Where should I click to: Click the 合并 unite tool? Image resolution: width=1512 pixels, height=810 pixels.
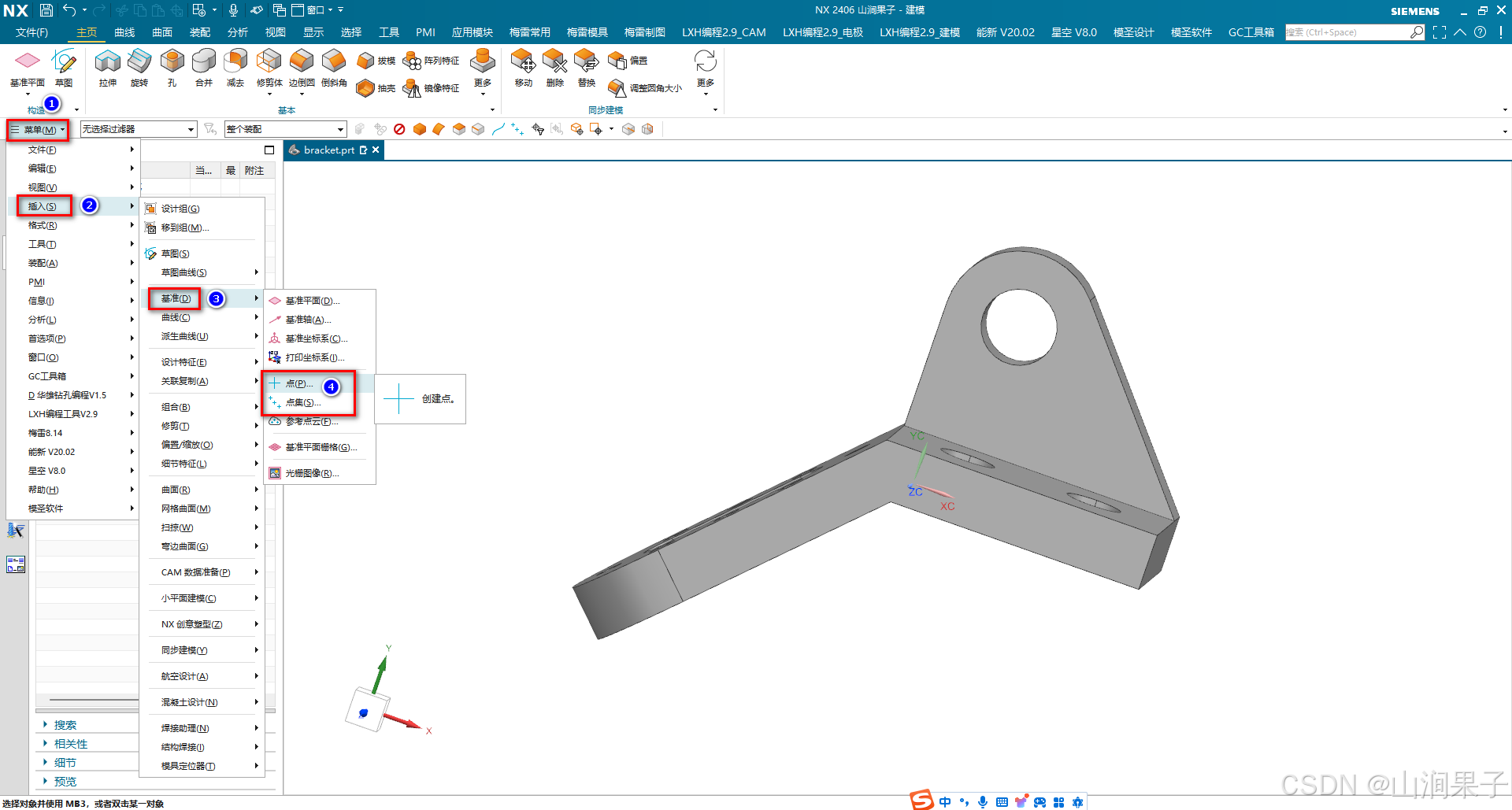pos(204,67)
